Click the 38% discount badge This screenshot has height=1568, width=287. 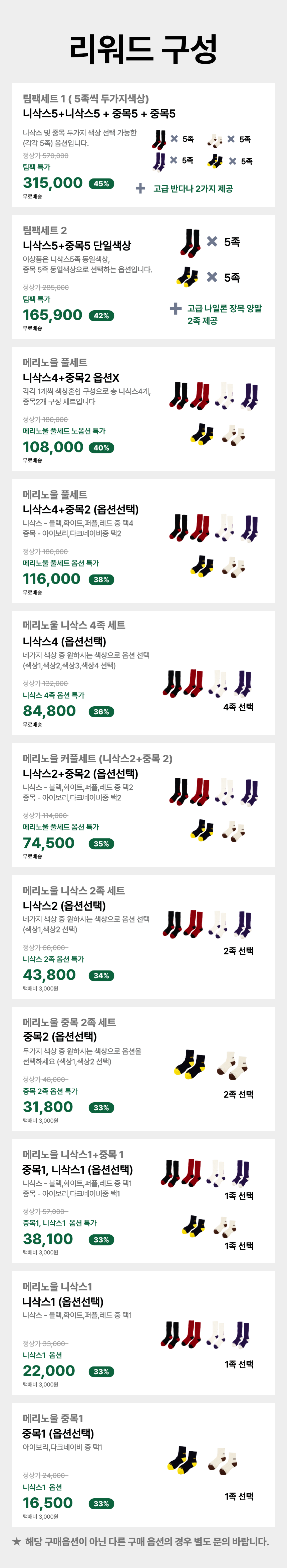(101, 579)
